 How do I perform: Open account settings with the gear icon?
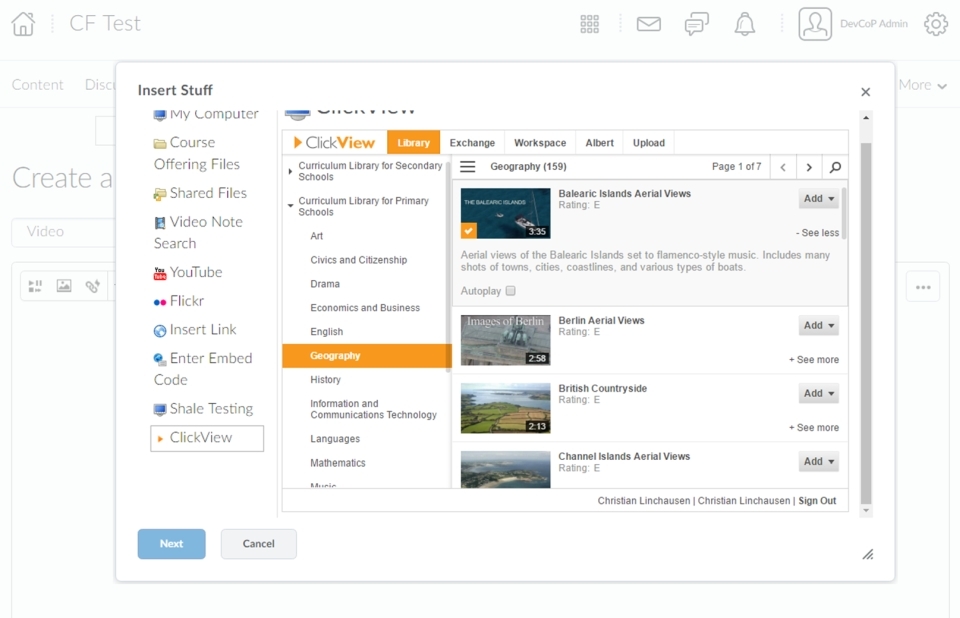(x=936, y=23)
